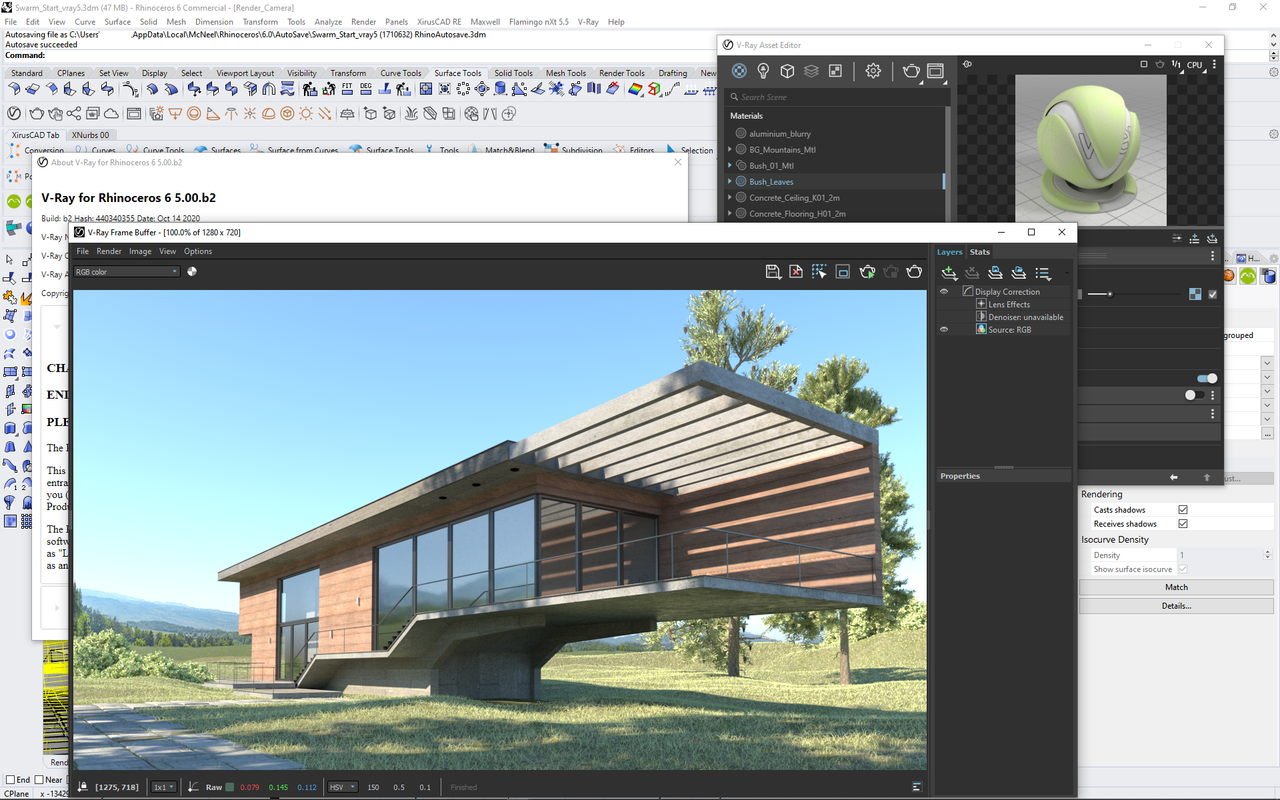Toggle the Frame Buffer compare window icon

pos(843,271)
